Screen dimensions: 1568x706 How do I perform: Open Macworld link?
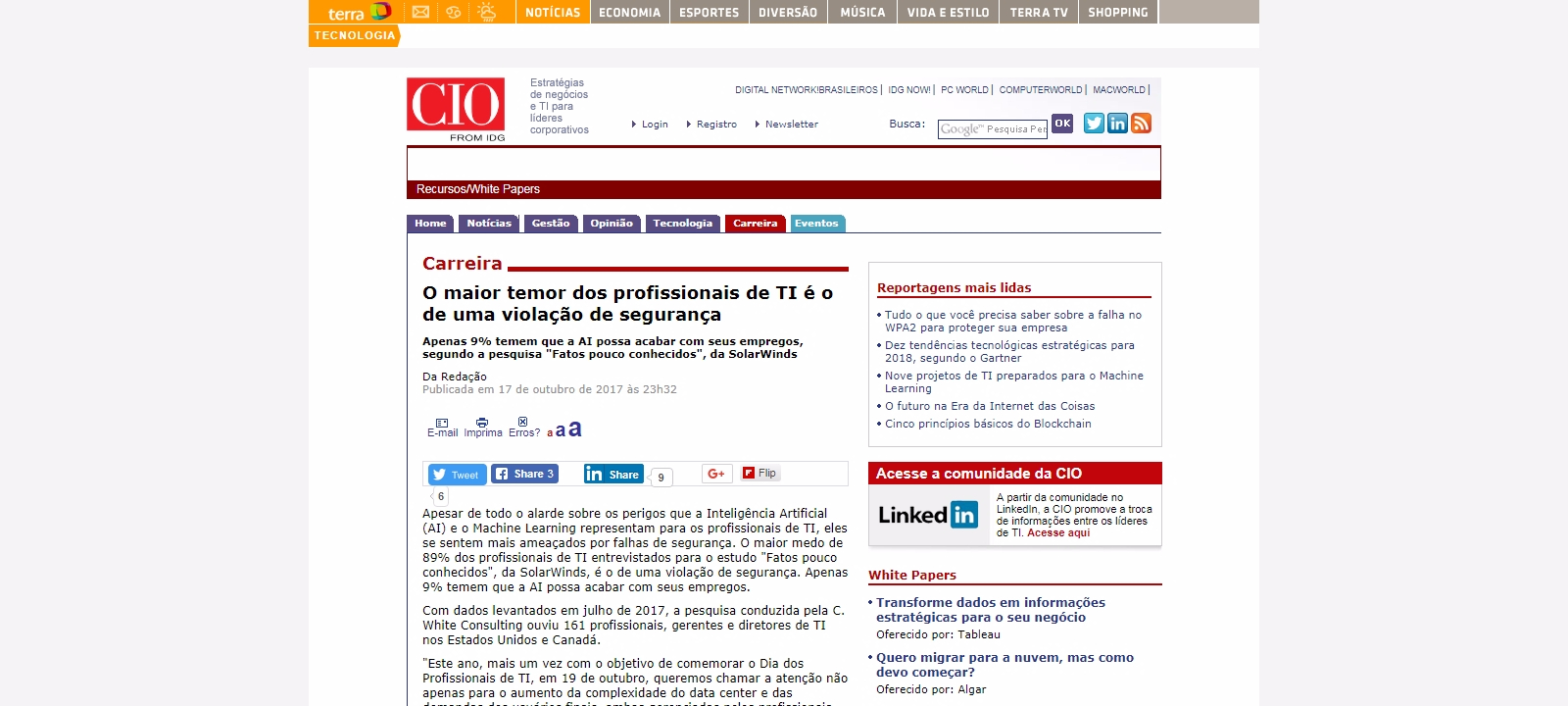tap(1119, 90)
